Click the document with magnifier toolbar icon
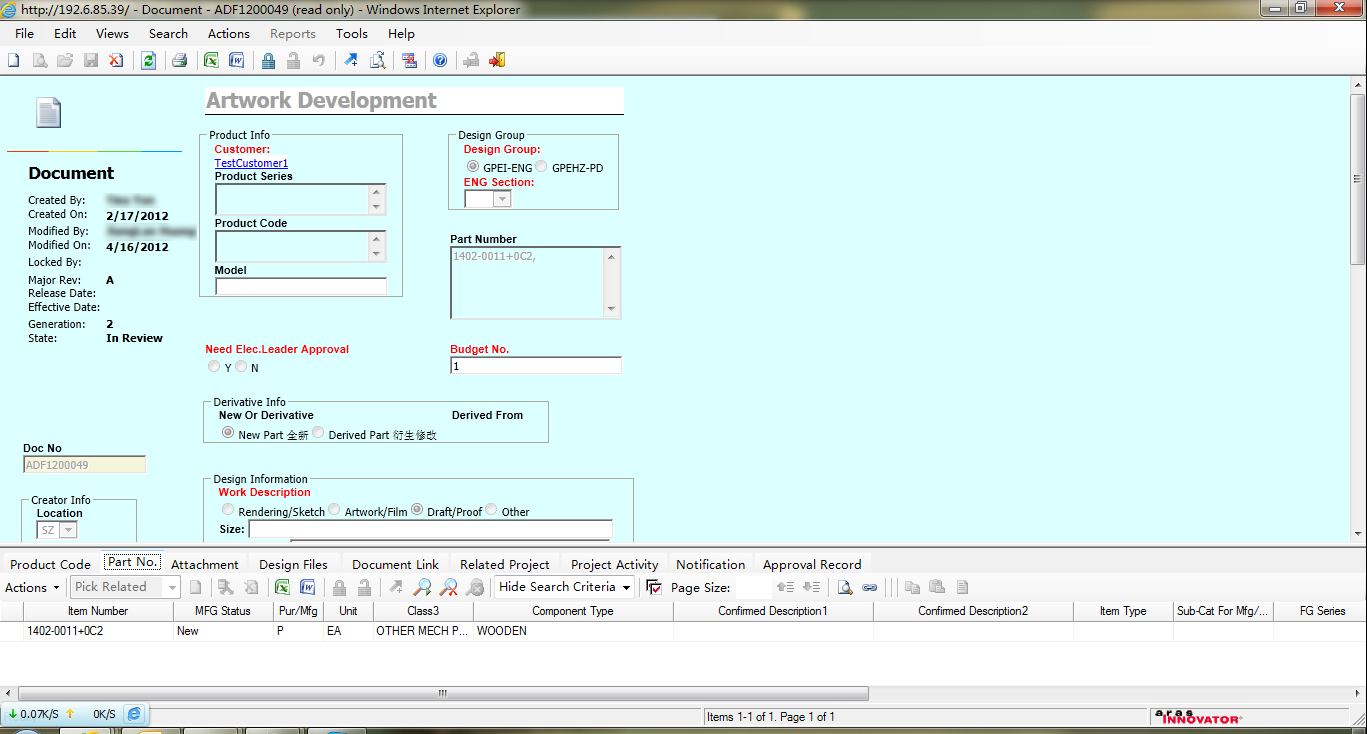The height and width of the screenshot is (734, 1367). [377, 60]
